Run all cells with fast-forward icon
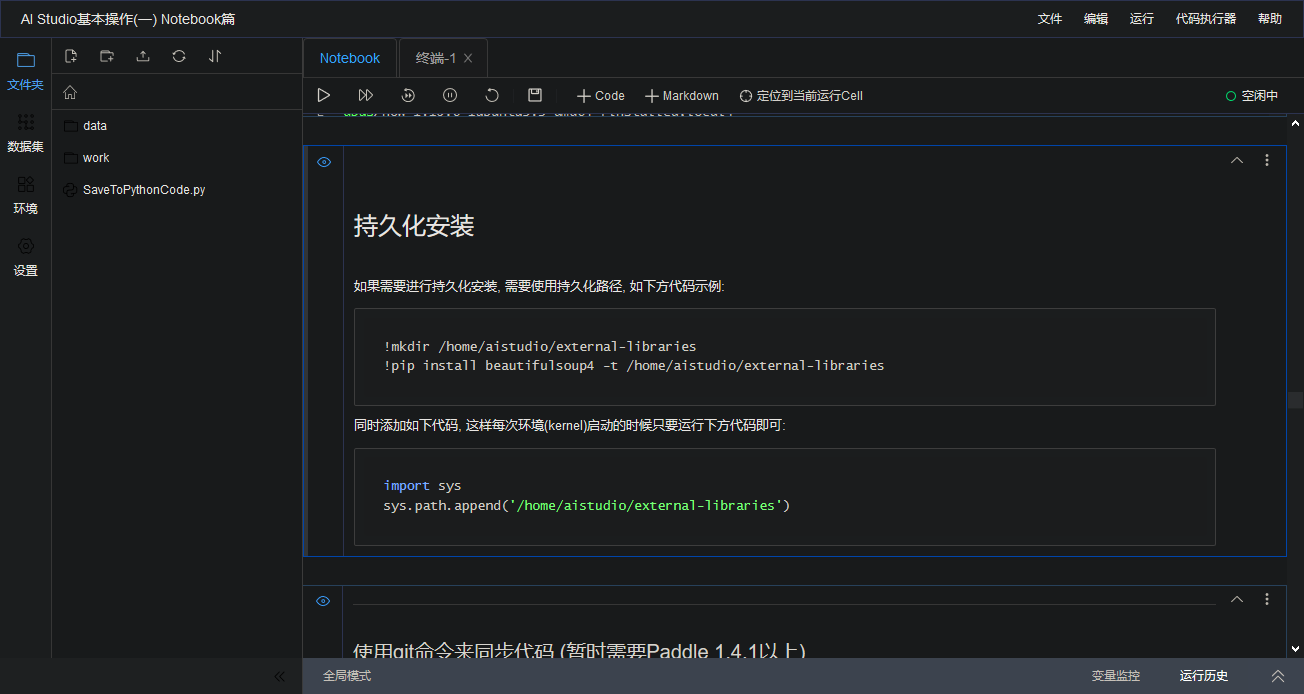This screenshot has height=694, width=1304. point(365,95)
